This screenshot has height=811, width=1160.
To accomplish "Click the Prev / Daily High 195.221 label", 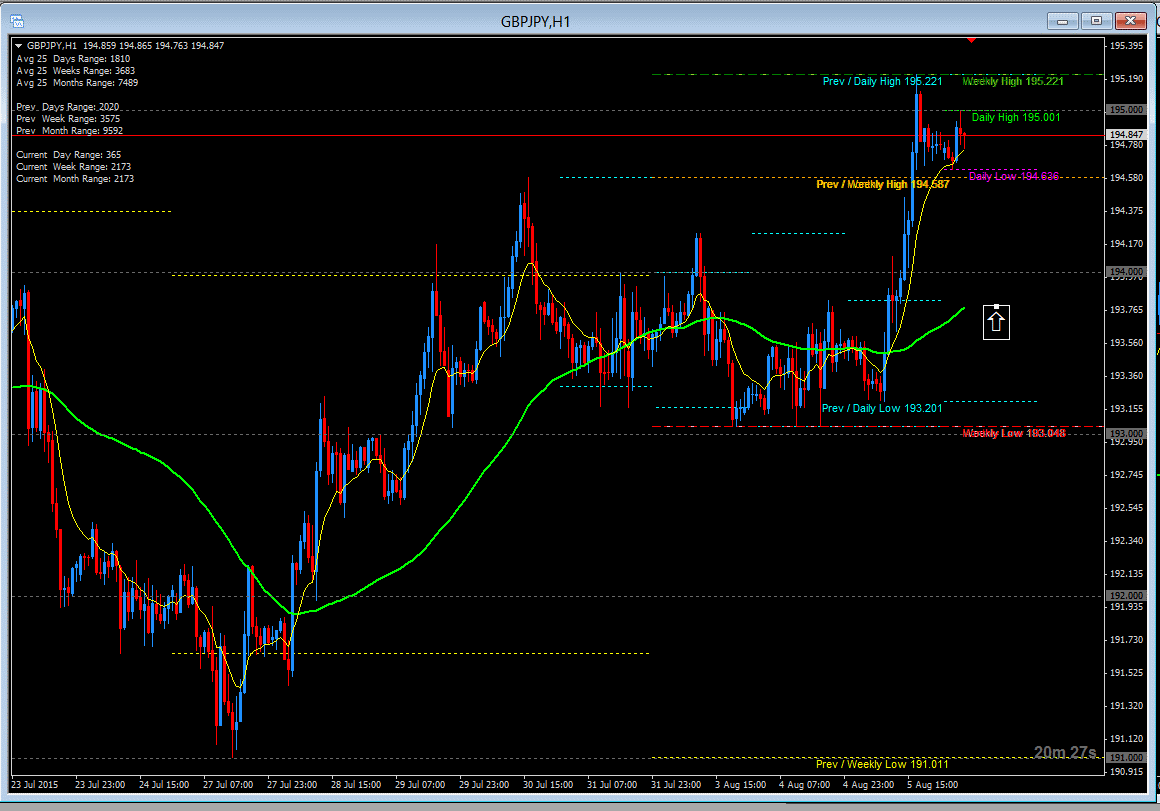I will pyautogui.click(x=882, y=81).
